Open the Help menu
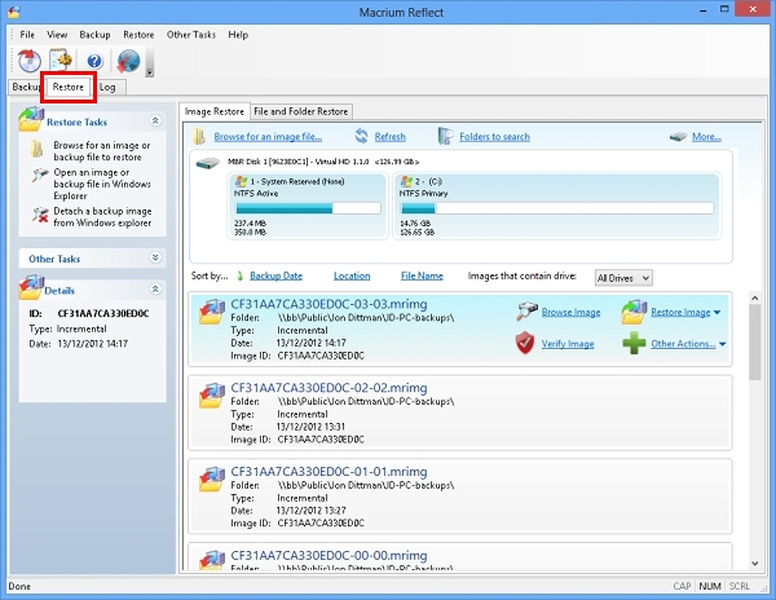Viewport: 776px width, 600px height. click(238, 35)
